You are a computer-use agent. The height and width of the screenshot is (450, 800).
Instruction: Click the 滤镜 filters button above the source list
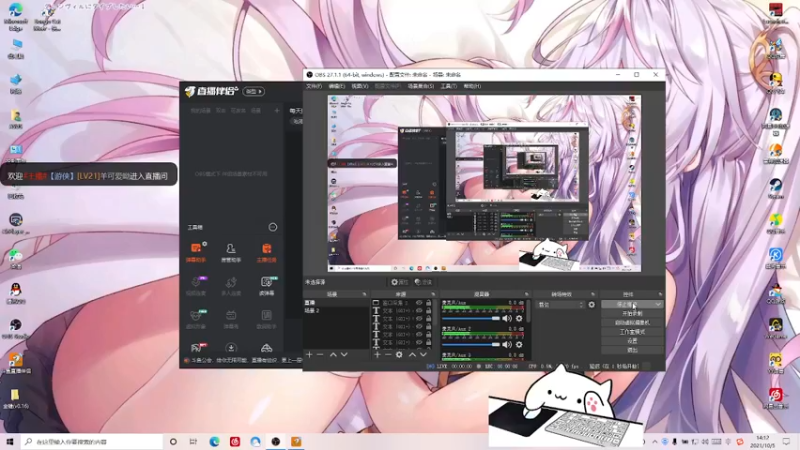click(x=423, y=282)
